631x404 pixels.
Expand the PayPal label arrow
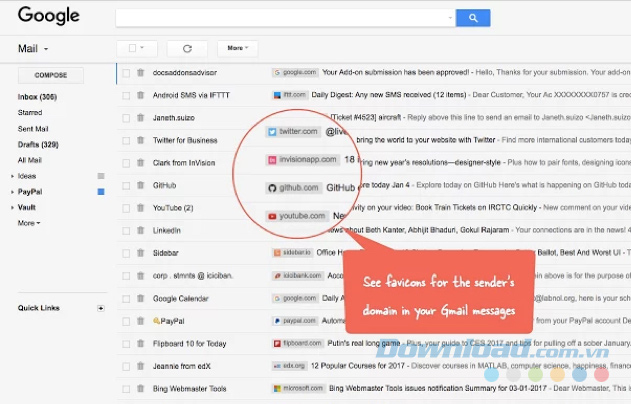pos(12,192)
